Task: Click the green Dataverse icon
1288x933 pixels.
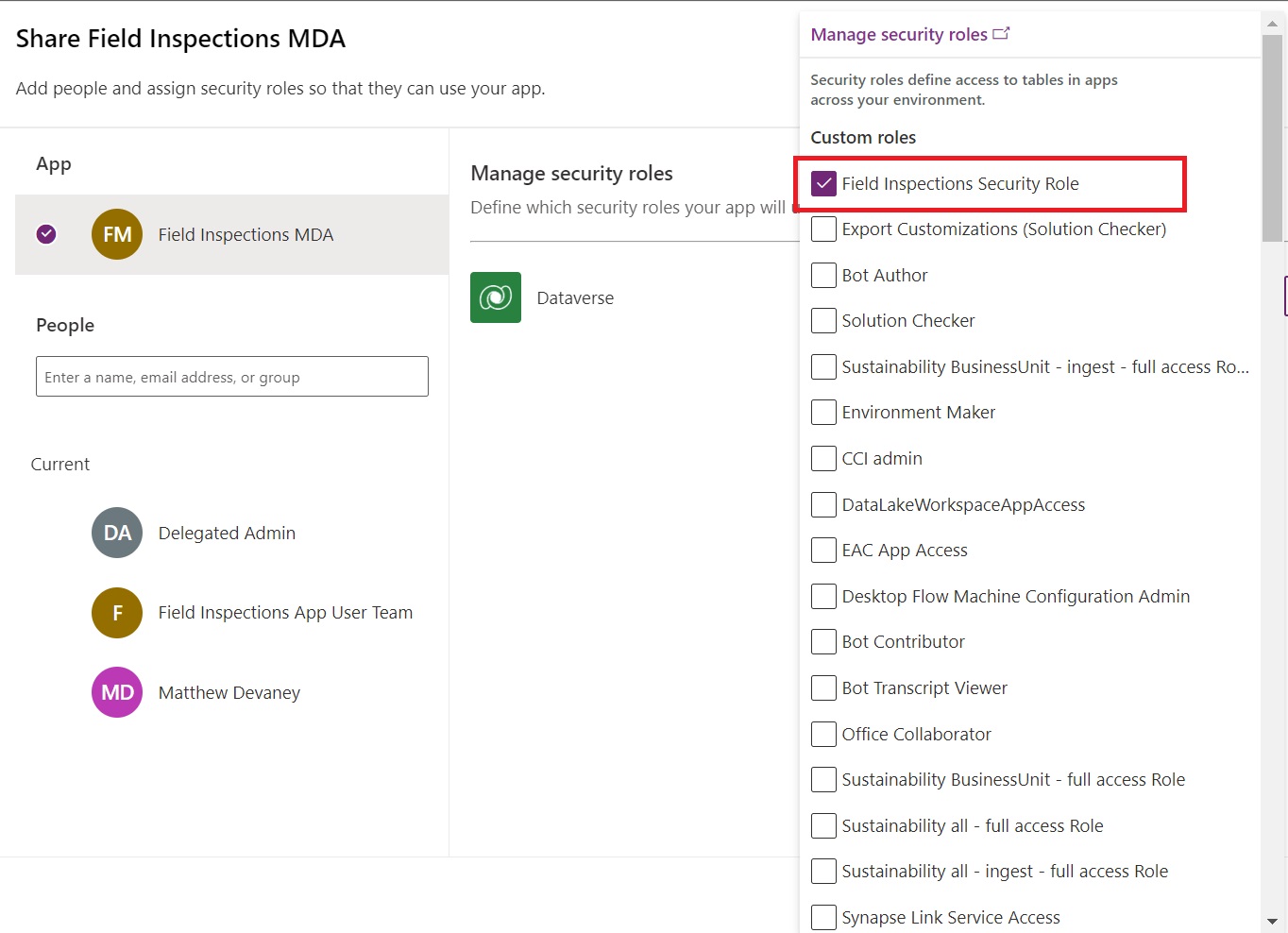Action: tap(495, 297)
